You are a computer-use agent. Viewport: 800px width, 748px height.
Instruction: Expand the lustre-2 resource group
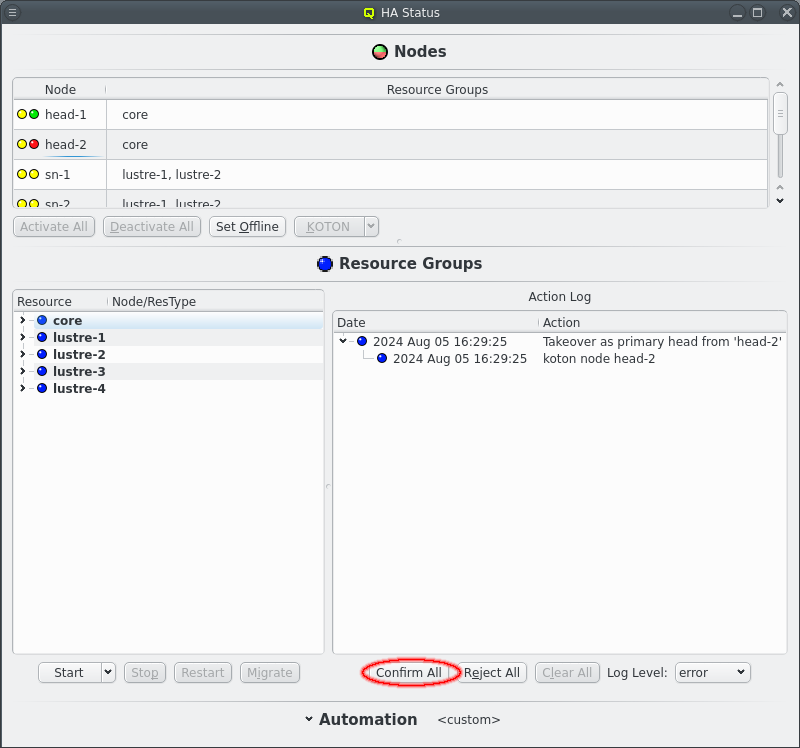[x=22, y=354]
